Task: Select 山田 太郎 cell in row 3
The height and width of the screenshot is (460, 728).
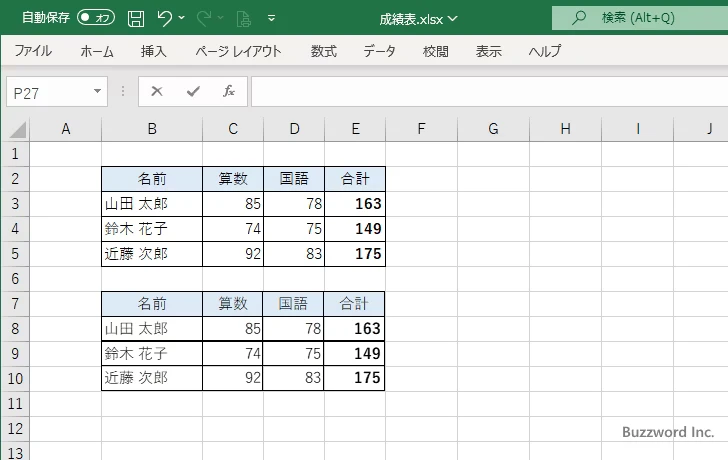Action: 152,204
